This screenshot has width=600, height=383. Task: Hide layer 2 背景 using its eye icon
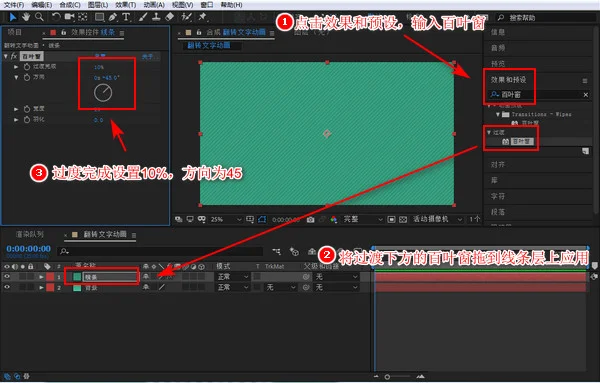tap(7, 287)
